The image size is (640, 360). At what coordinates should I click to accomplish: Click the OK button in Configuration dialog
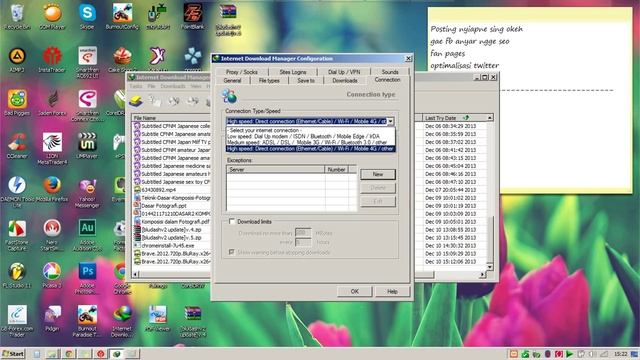[354, 291]
